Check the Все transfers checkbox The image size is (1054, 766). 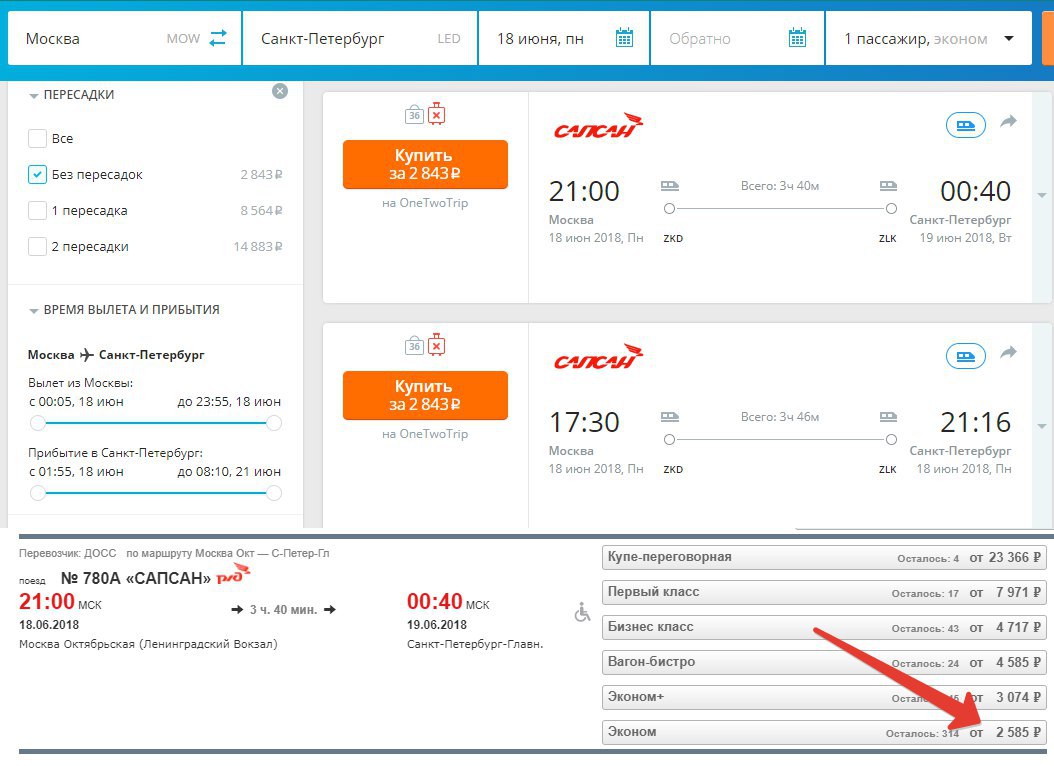pyautogui.click(x=37, y=138)
